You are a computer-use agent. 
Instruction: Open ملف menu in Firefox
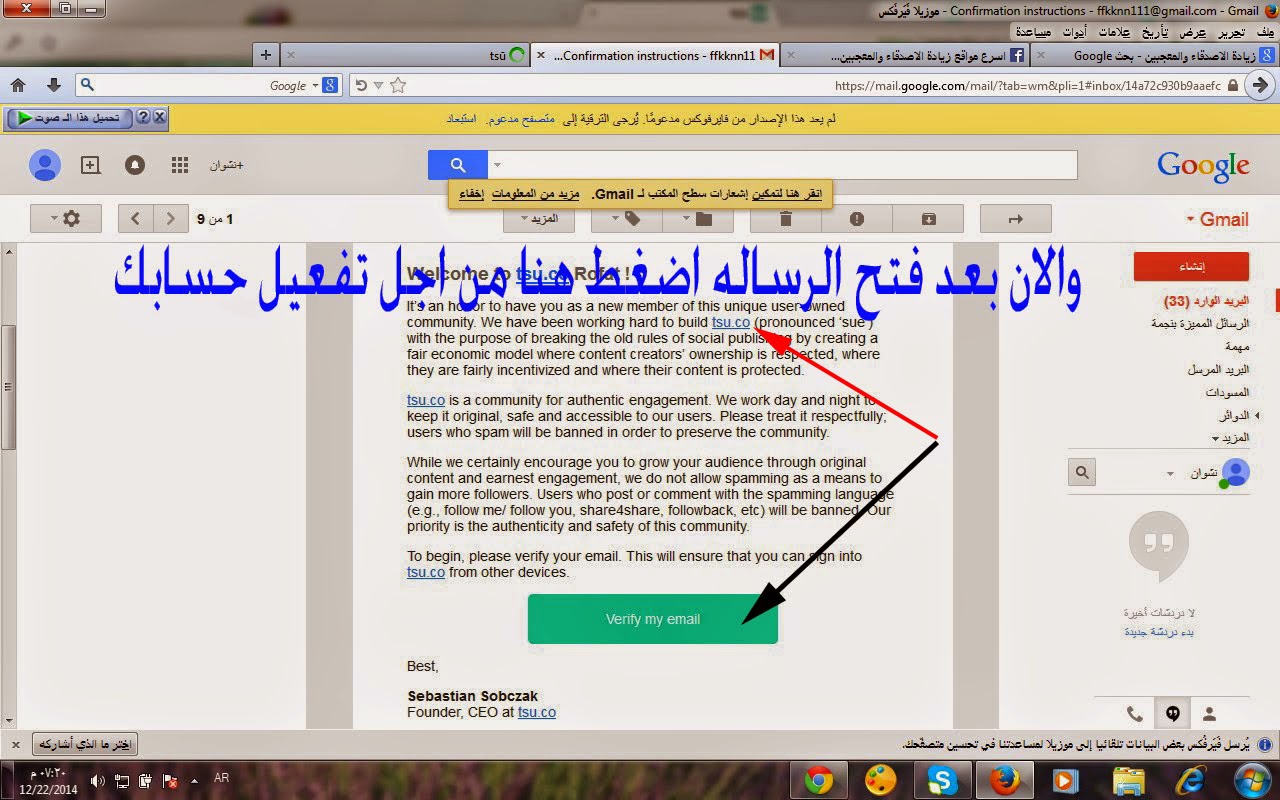tap(1265, 31)
